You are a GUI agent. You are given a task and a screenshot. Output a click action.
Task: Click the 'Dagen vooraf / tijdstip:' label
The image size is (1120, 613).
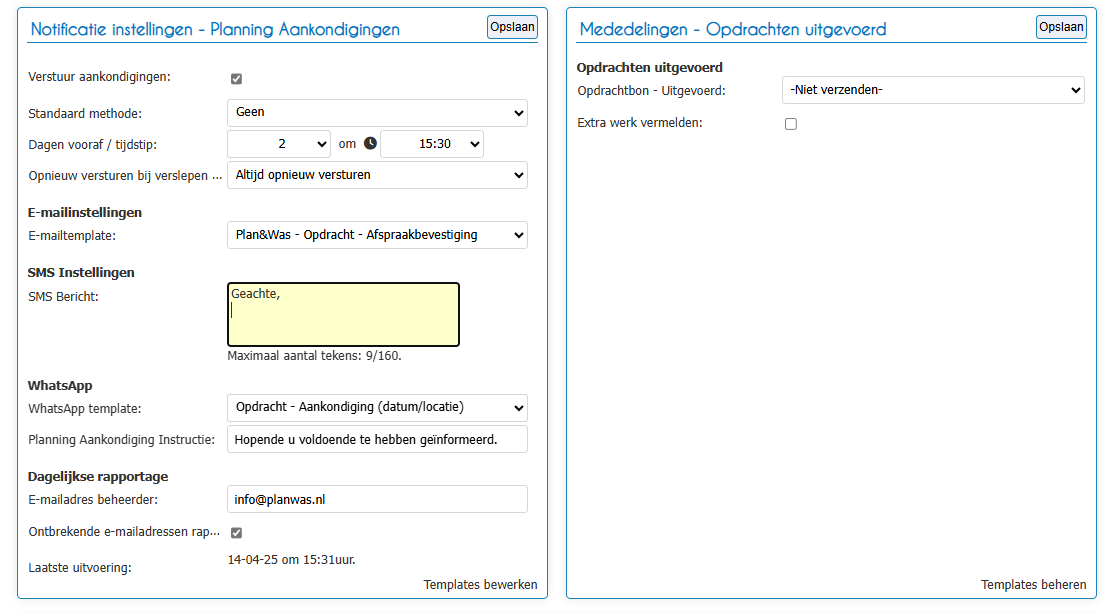click(93, 145)
